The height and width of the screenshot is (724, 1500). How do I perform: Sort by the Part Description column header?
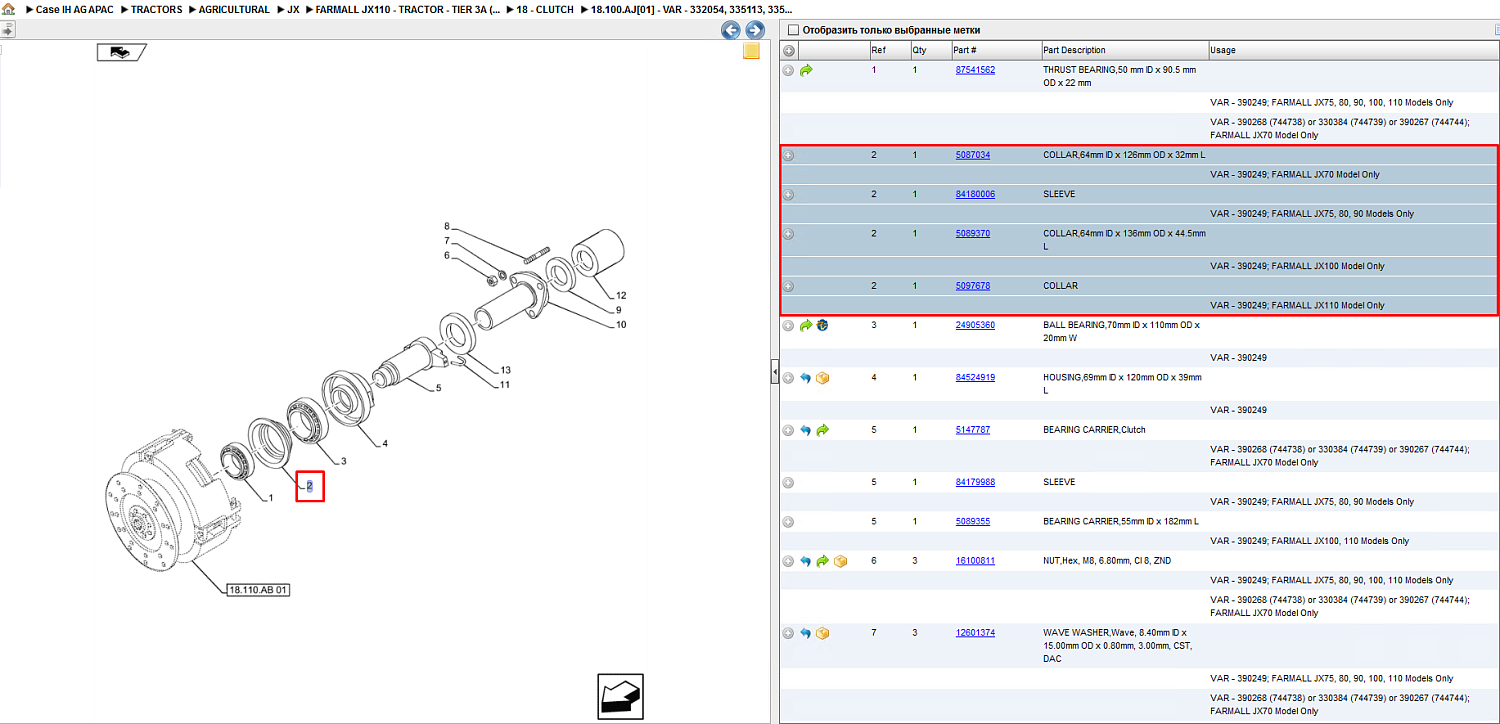pyautogui.click(x=1125, y=50)
